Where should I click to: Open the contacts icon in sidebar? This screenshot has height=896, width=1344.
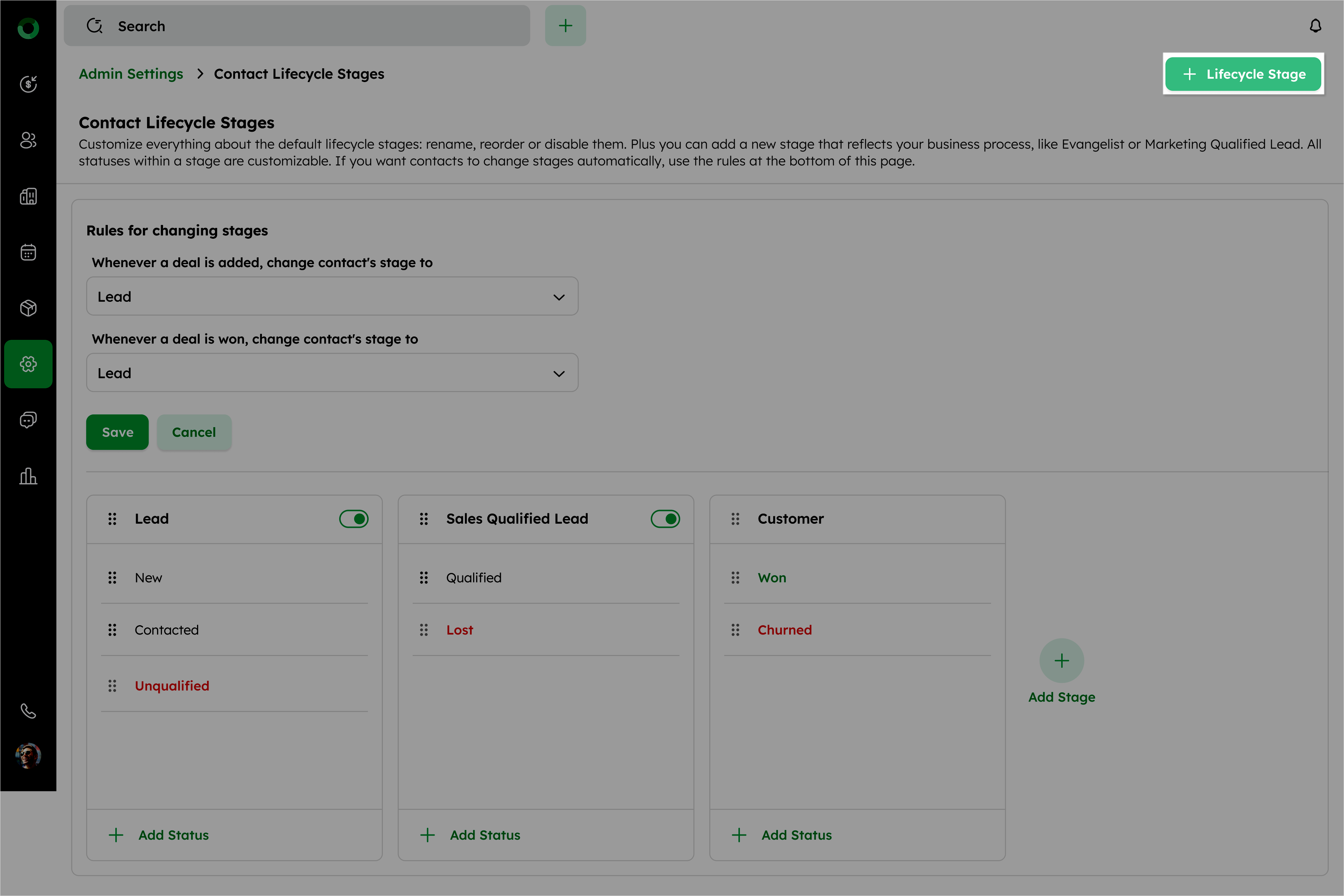pyautogui.click(x=28, y=140)
